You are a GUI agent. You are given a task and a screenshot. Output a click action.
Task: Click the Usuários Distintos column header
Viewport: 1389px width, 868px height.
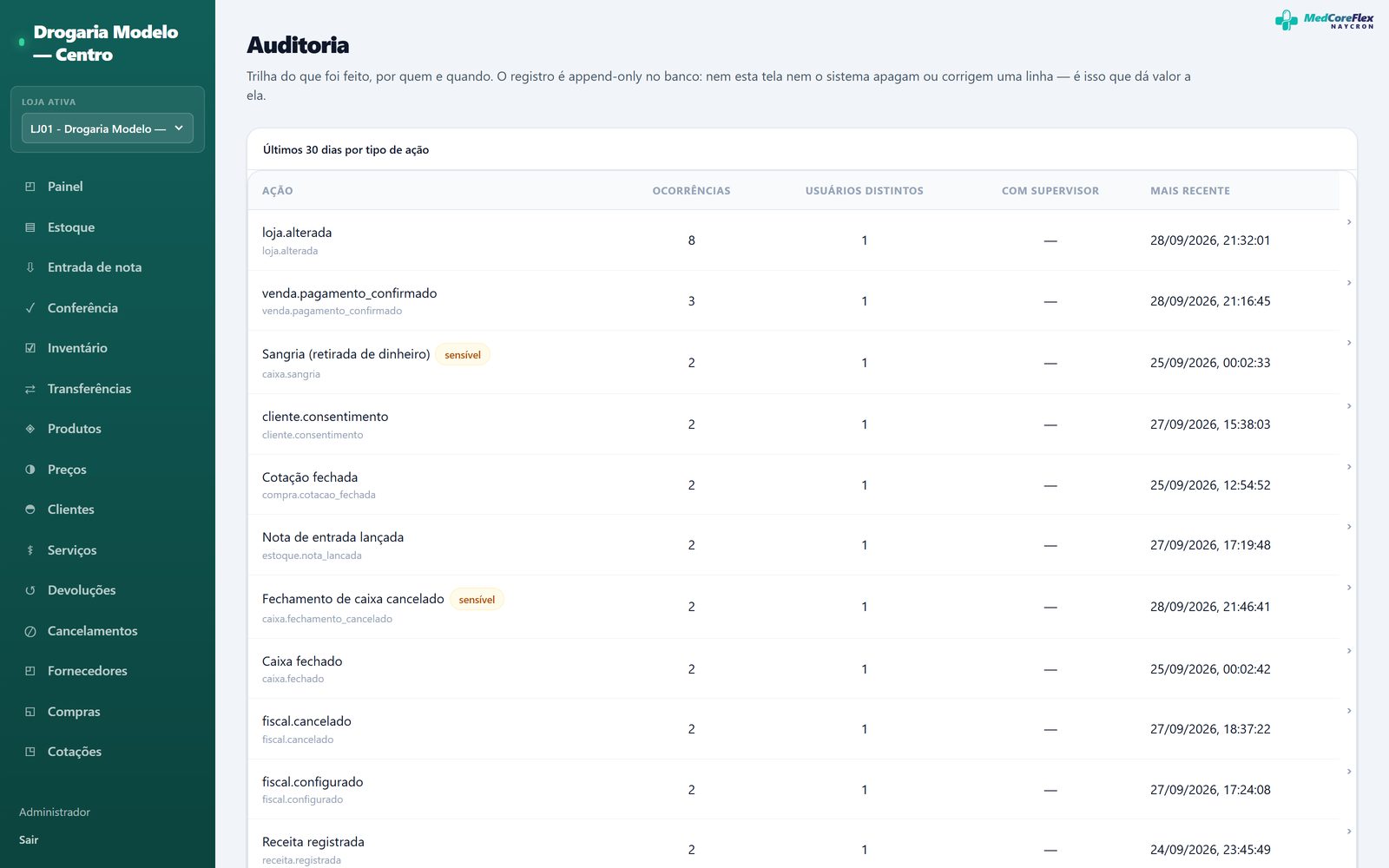tap(864, 191)
